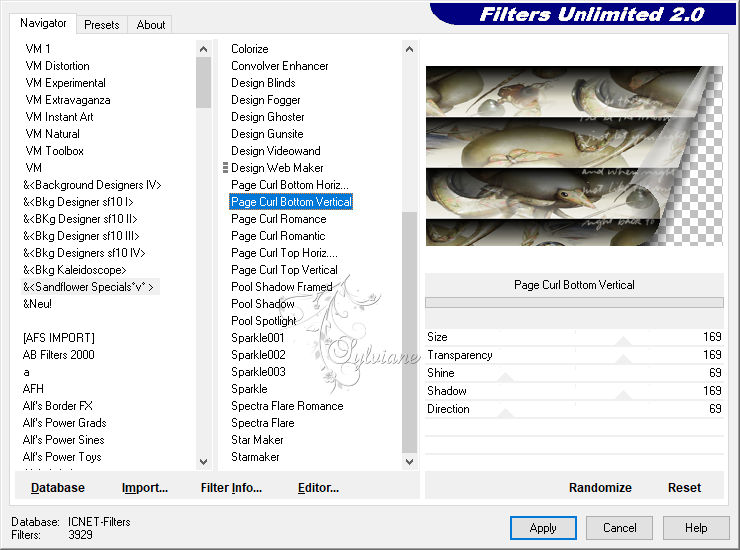
Task: Click the filter list scrollbar thumb
Action: (409, 330)
